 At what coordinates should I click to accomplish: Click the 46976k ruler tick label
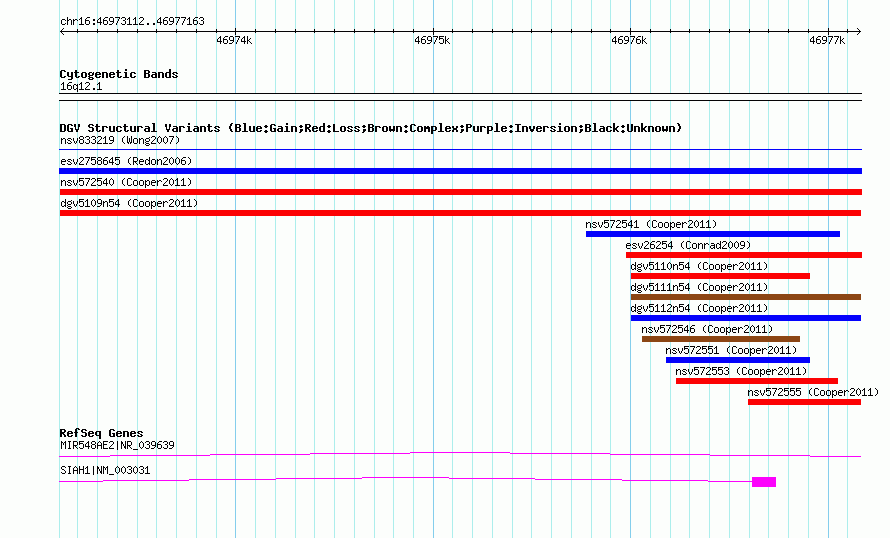(x=629, y=40)
